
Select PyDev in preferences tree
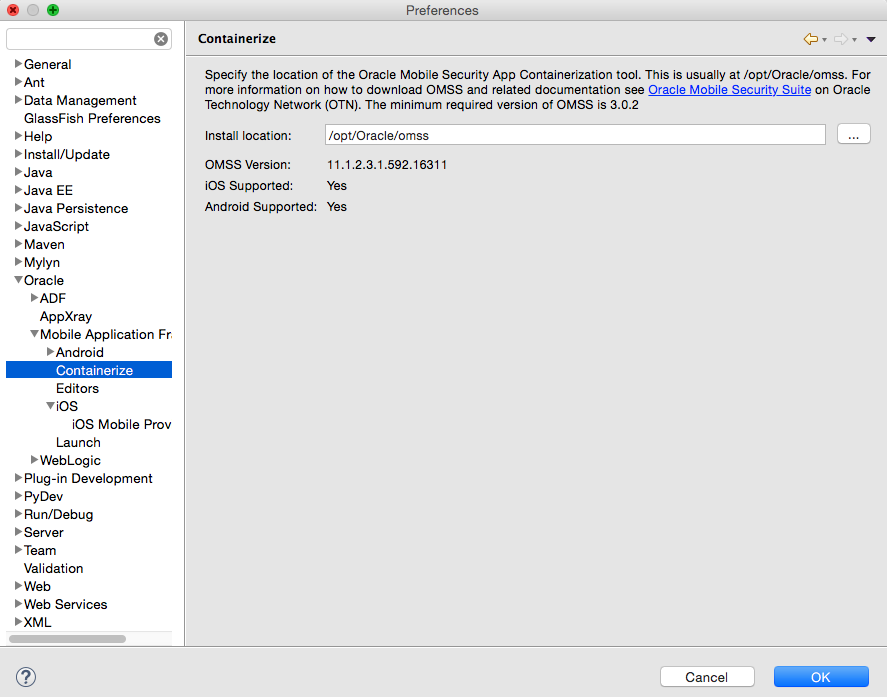coord(44,496)
